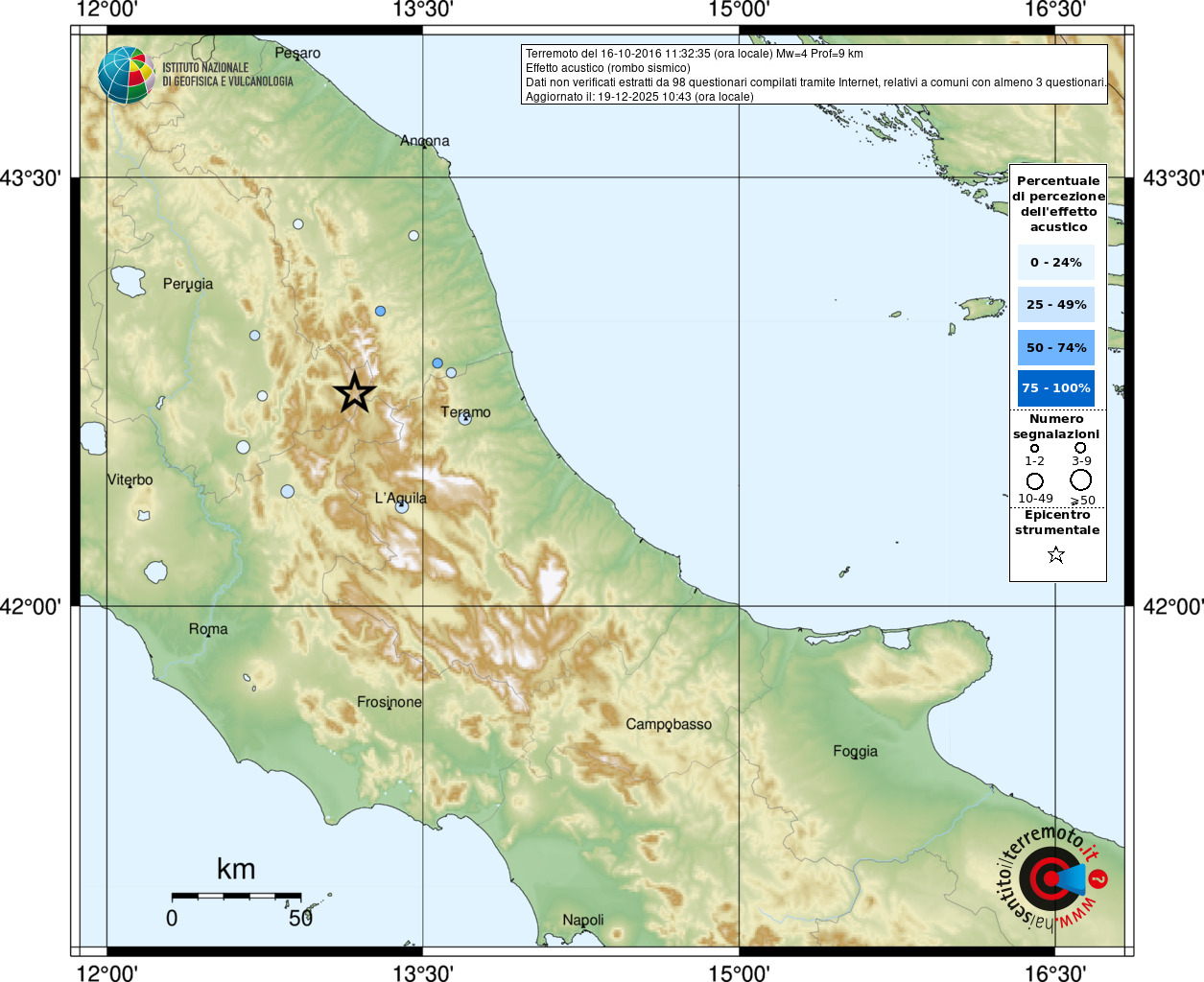Click the 'Numero segnalazioni' legend heading

[1056, 426]
